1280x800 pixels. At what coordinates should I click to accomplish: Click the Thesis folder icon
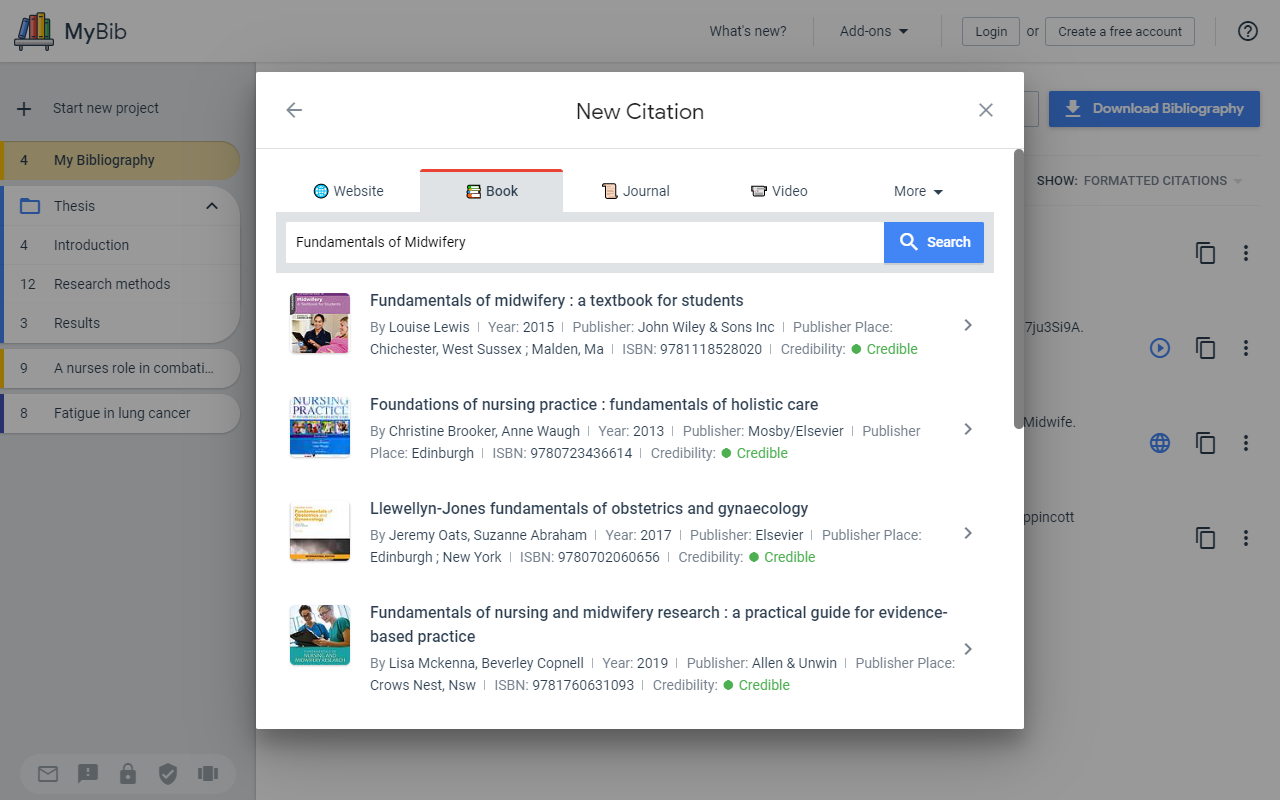[x=30, y=206]
